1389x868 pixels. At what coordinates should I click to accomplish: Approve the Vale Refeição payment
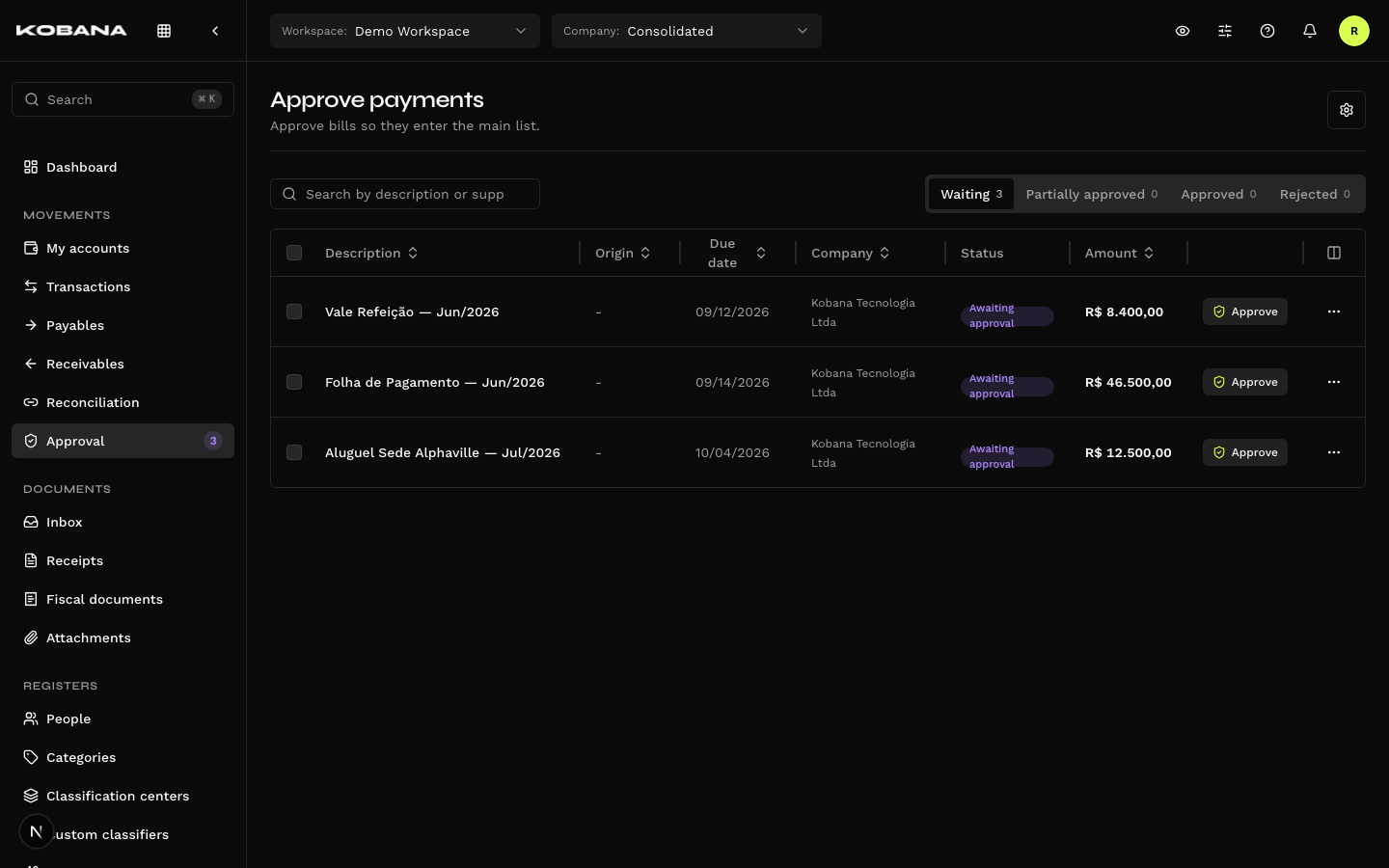(1245, 312)
